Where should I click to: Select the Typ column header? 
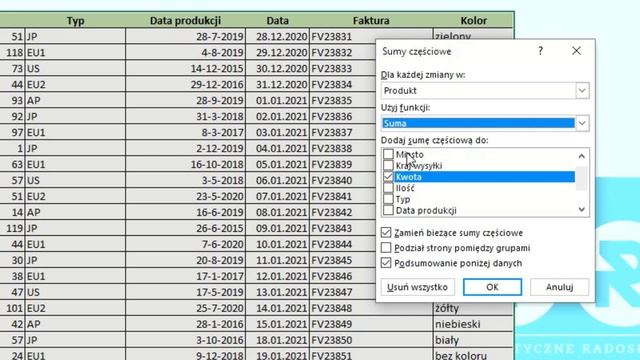tap(76, 20)
